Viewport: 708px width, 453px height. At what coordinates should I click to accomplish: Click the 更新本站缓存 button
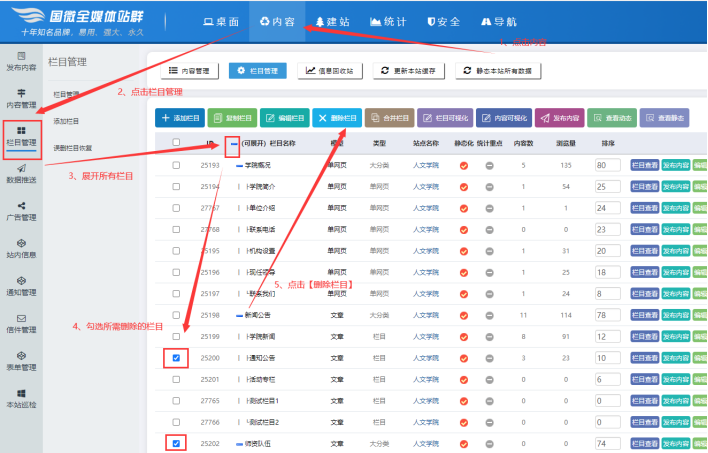[x=409, y=71]
